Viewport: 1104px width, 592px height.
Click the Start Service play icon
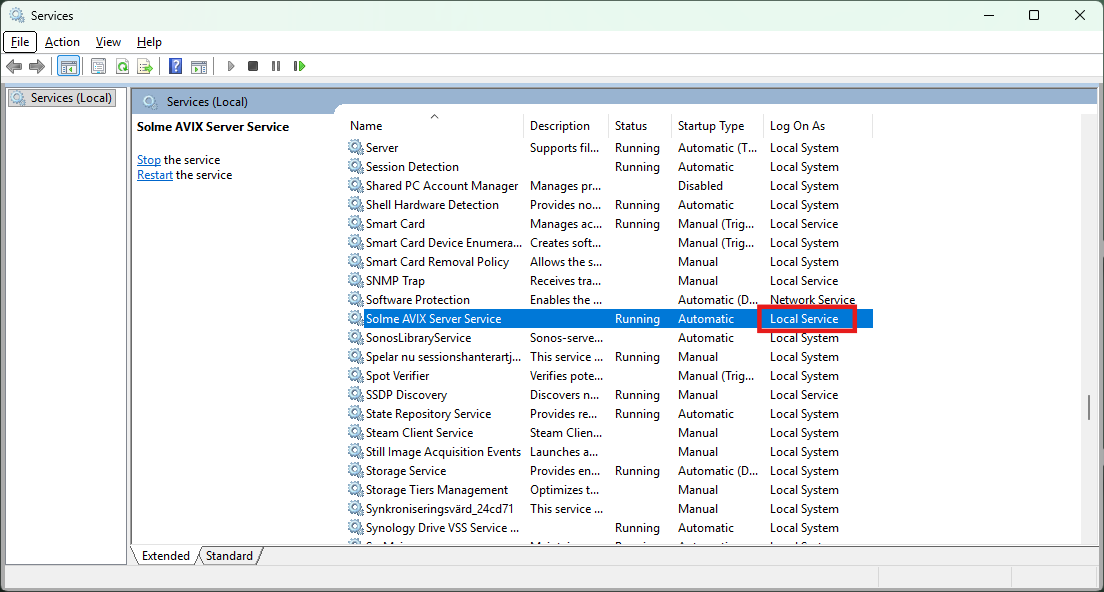click(x=230, y=66)
